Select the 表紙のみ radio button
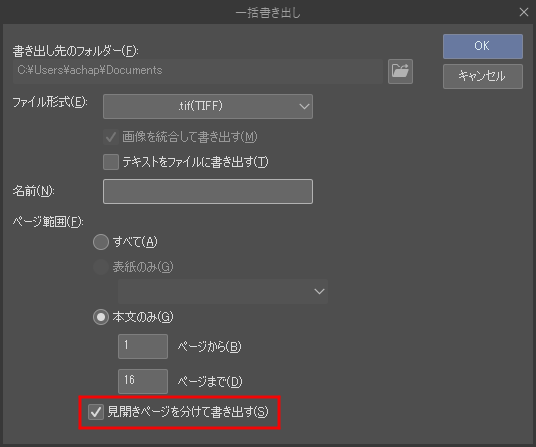The image size is (536, 447). (101, 267)
